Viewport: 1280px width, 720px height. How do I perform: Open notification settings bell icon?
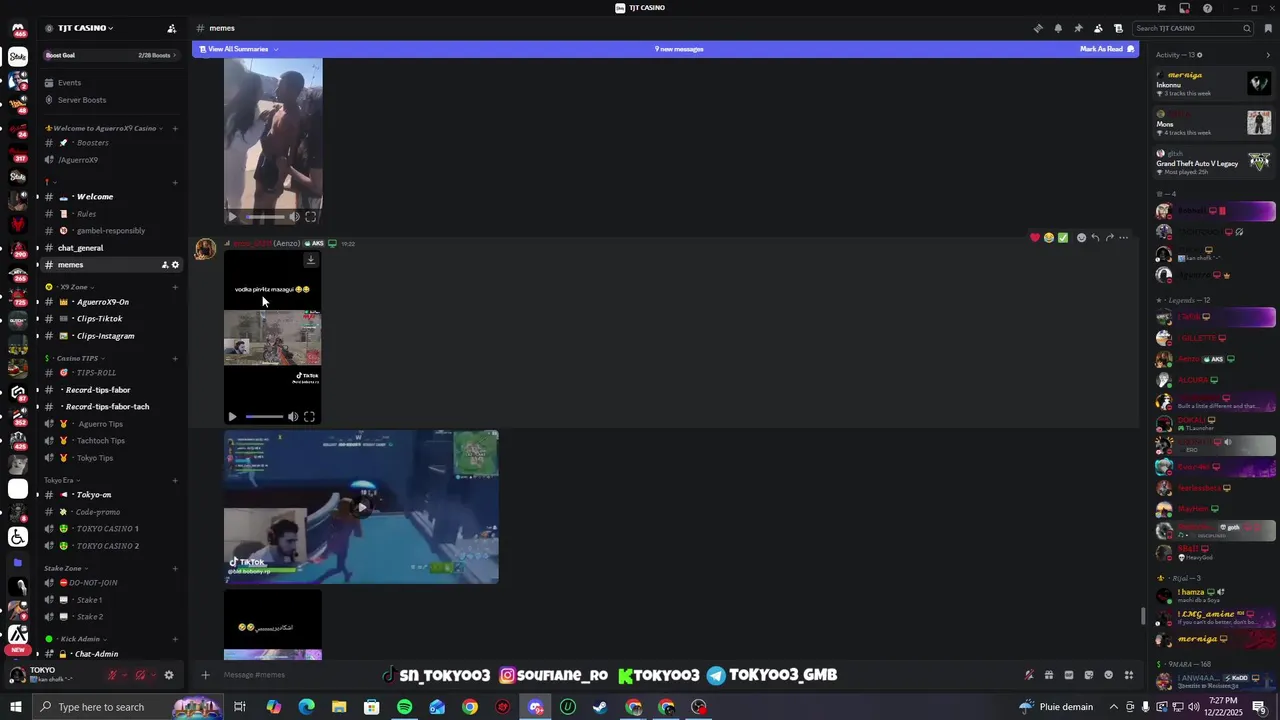[x=1058, y=28]
